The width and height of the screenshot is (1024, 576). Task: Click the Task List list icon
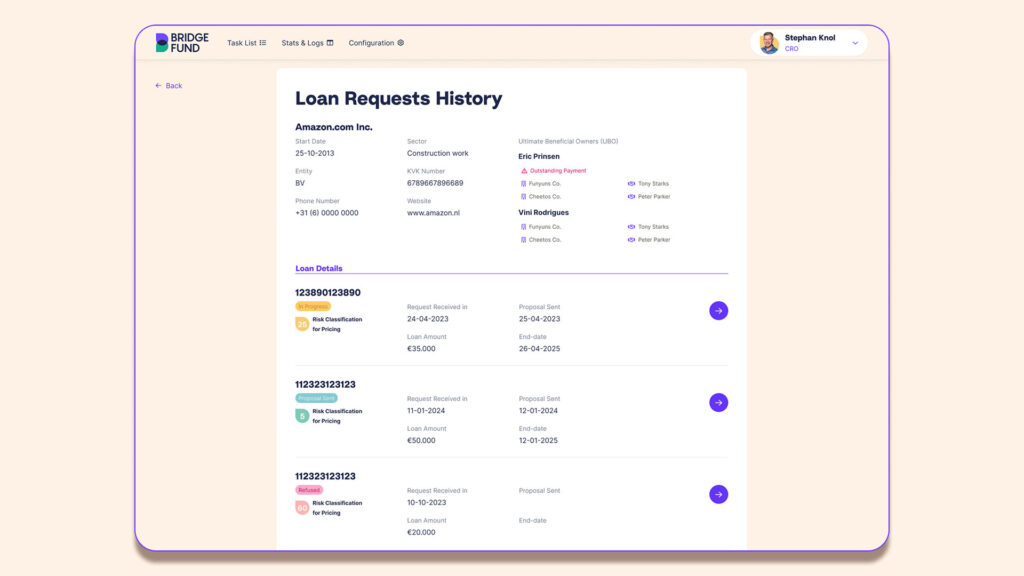263,43
